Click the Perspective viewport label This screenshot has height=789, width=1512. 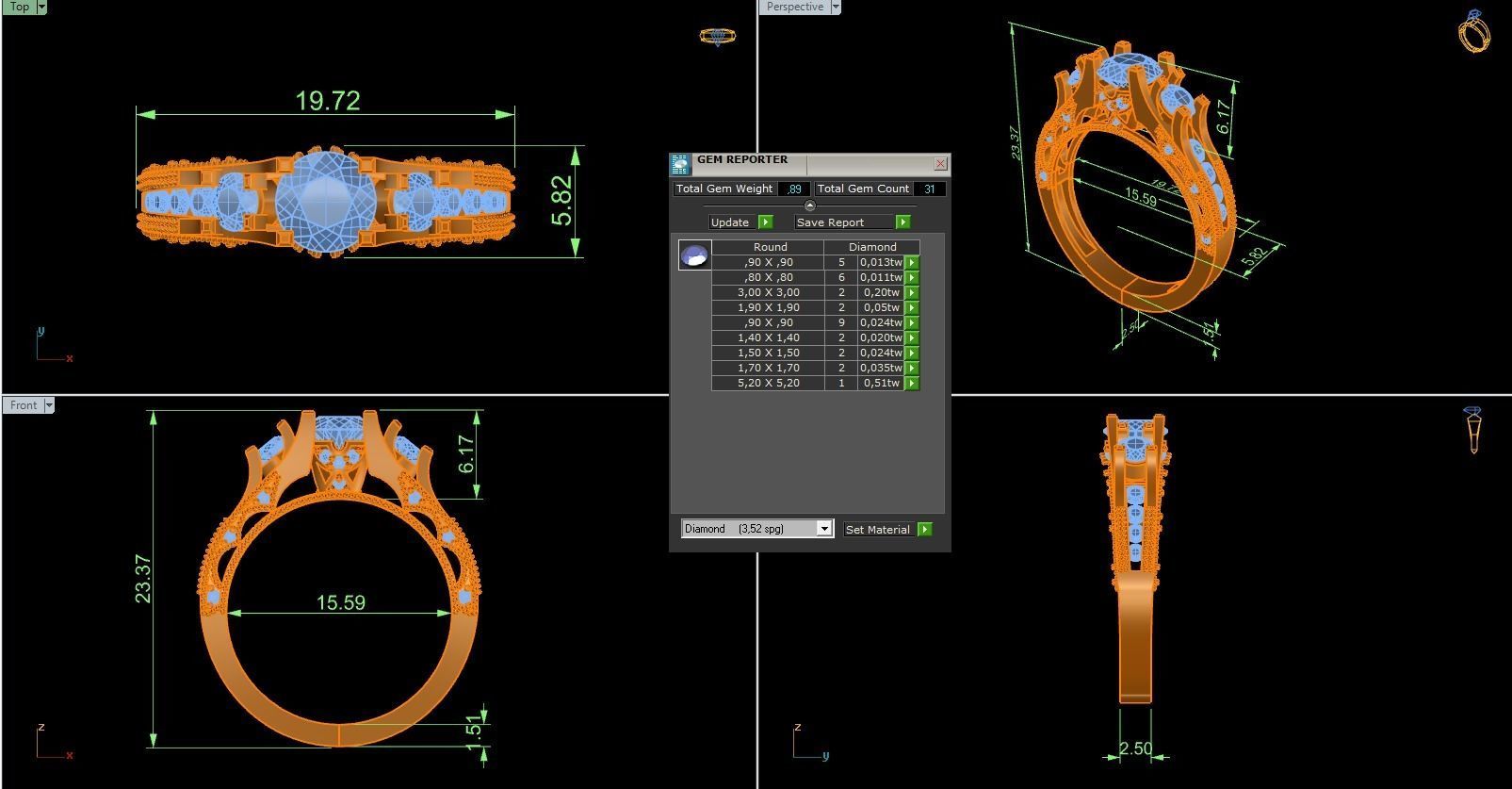pyautogui.click(x=794, y=7)
